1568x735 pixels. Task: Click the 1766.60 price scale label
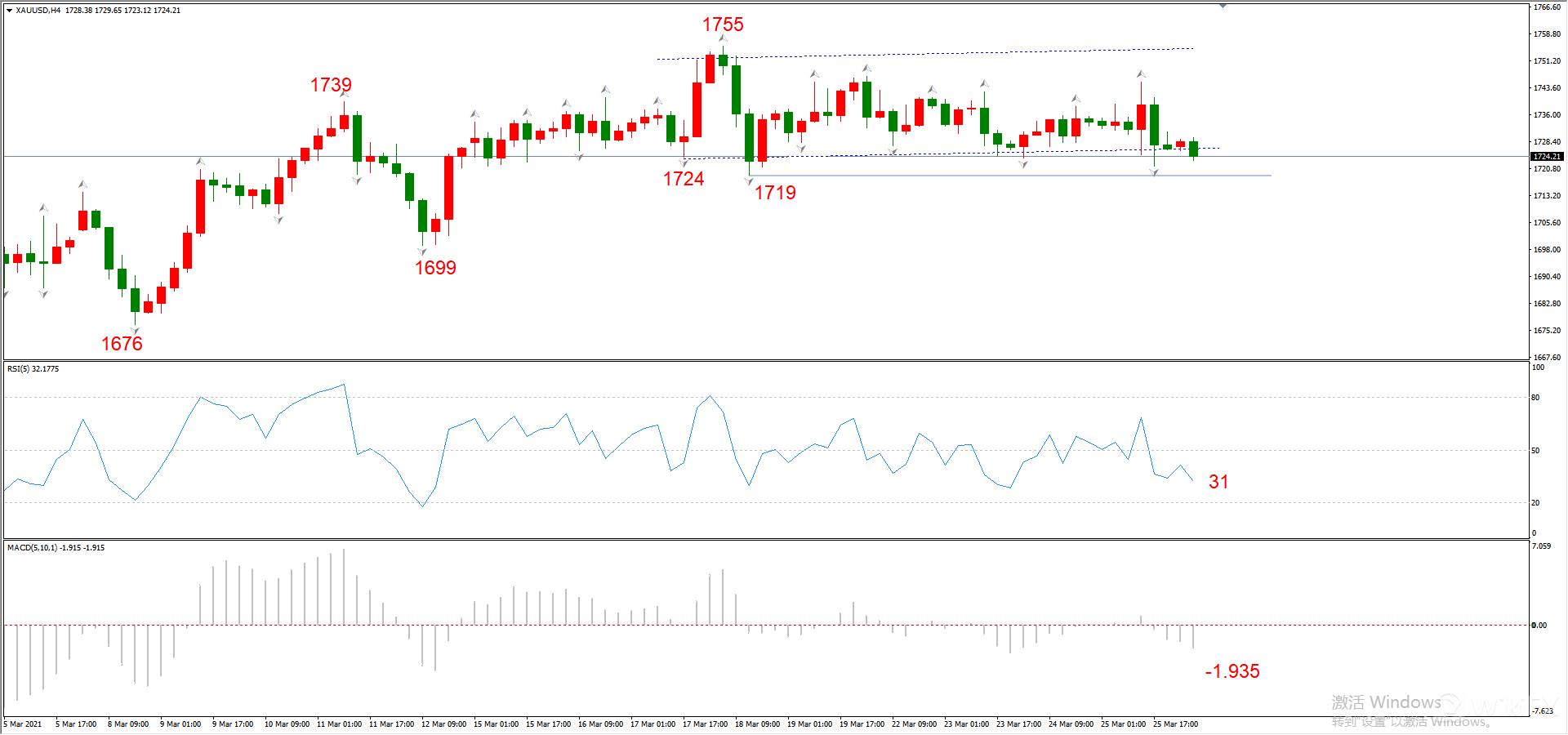point(1547,7)
